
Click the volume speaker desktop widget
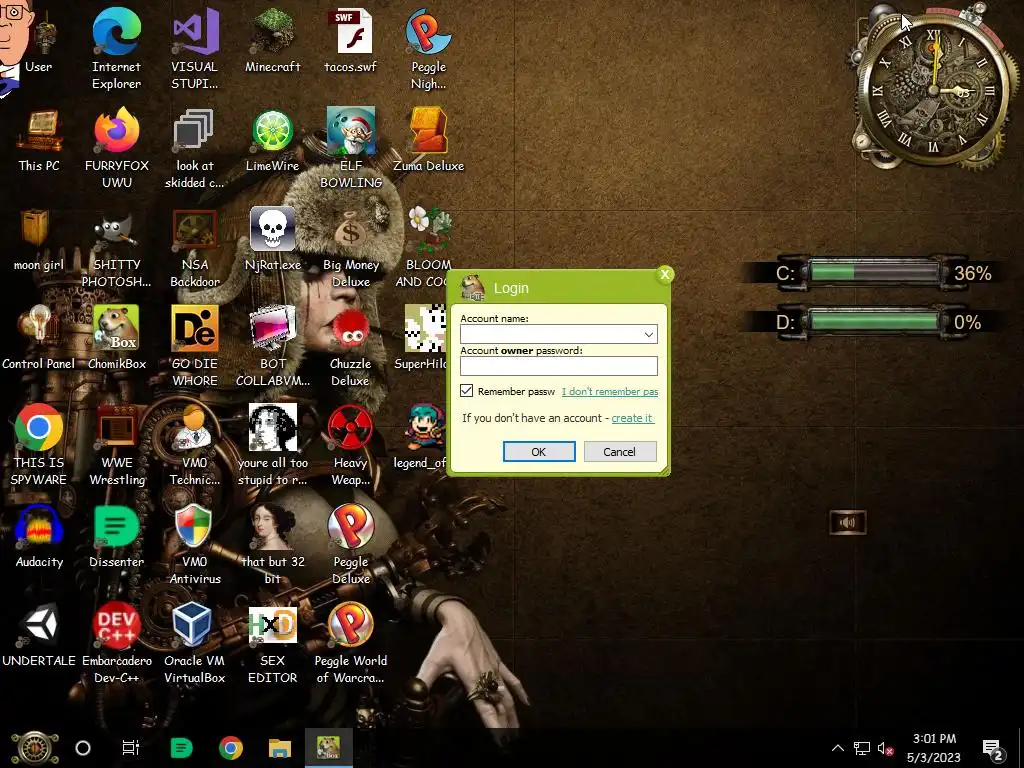(x=848, y=522)
